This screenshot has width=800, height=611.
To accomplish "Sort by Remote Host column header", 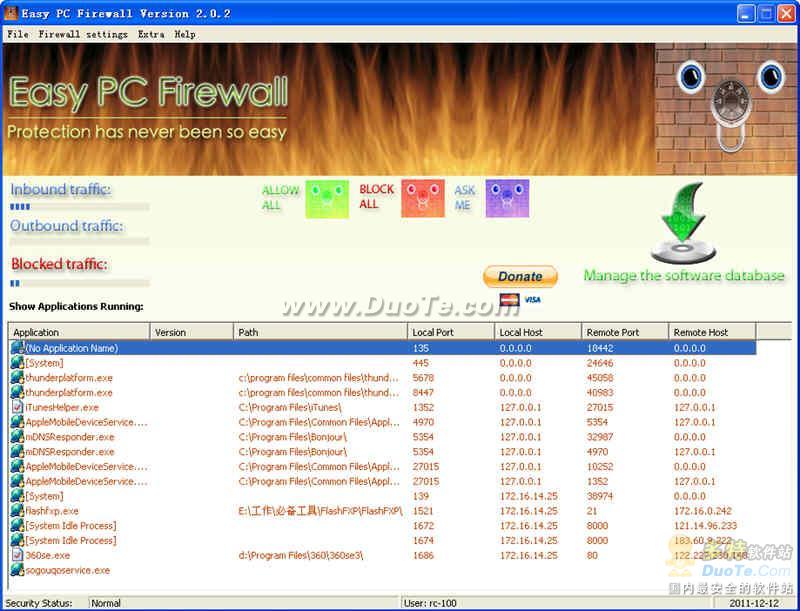I will pos(712,332).
